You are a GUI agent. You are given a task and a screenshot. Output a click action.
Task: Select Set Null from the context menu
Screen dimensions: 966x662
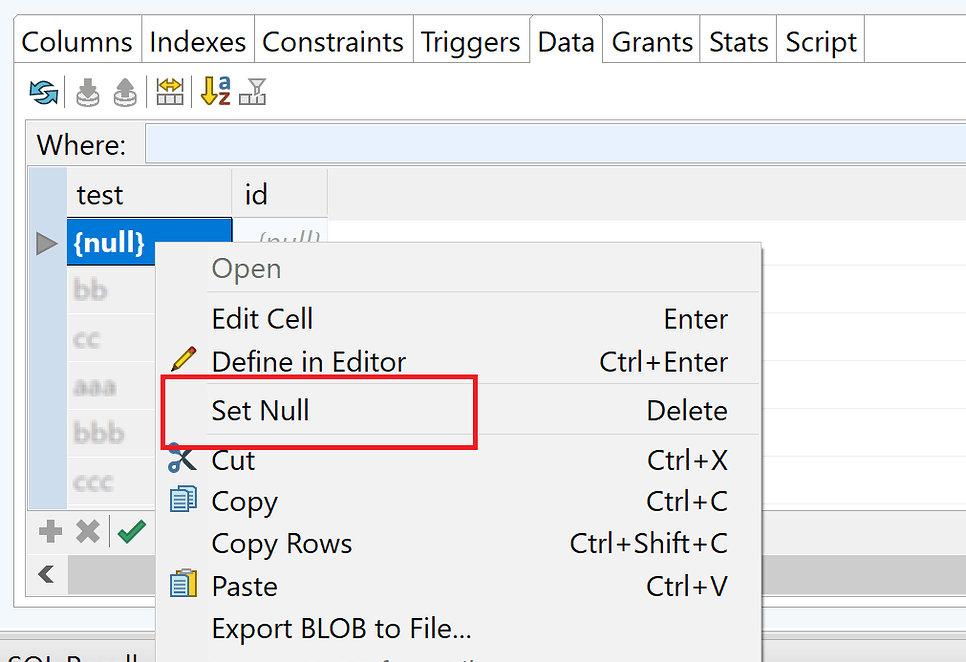coord(260,410)
